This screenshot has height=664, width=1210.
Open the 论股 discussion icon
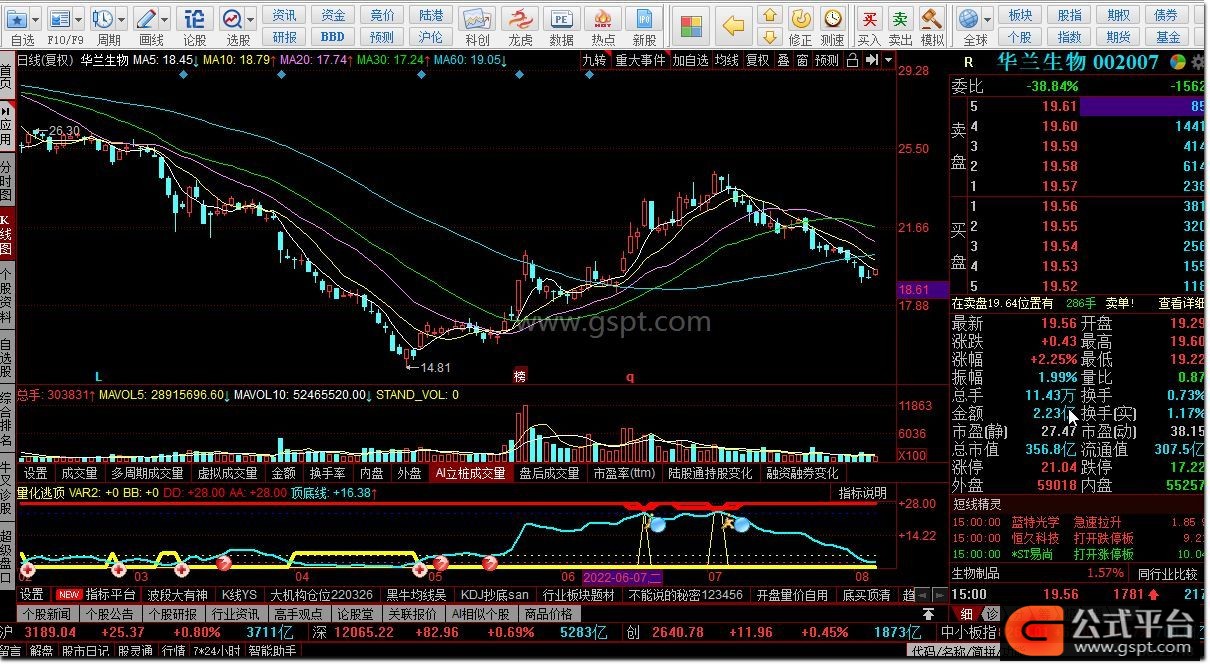tap(195, 19)
